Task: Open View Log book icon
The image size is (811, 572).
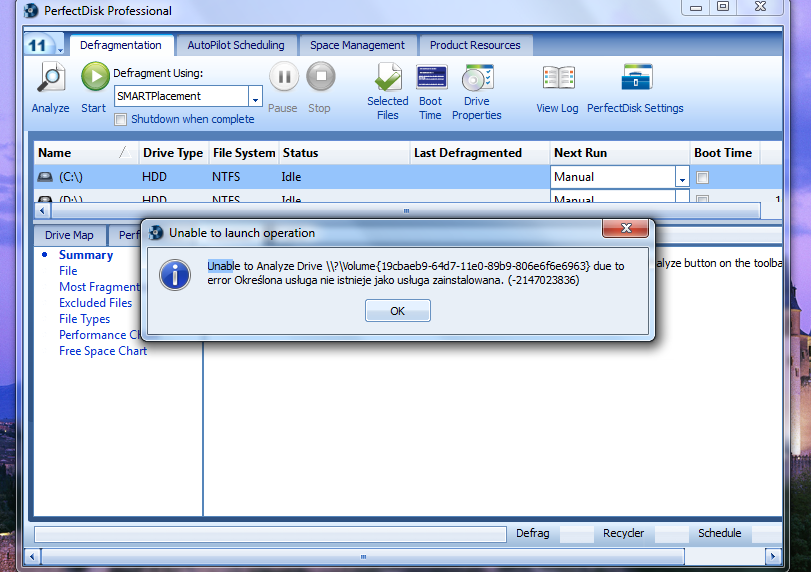Action: point(558,79)
